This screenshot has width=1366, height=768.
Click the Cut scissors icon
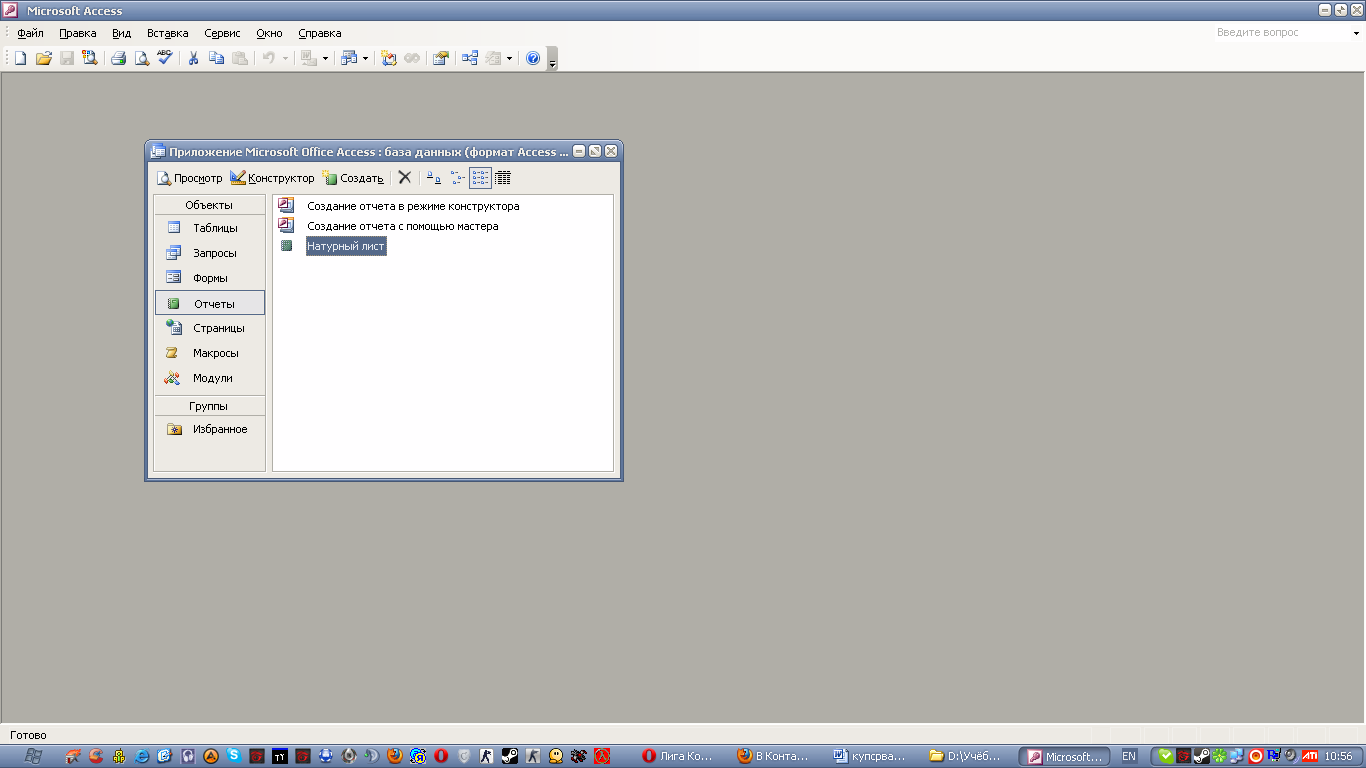pyautogui.click(x=193, y=58)
